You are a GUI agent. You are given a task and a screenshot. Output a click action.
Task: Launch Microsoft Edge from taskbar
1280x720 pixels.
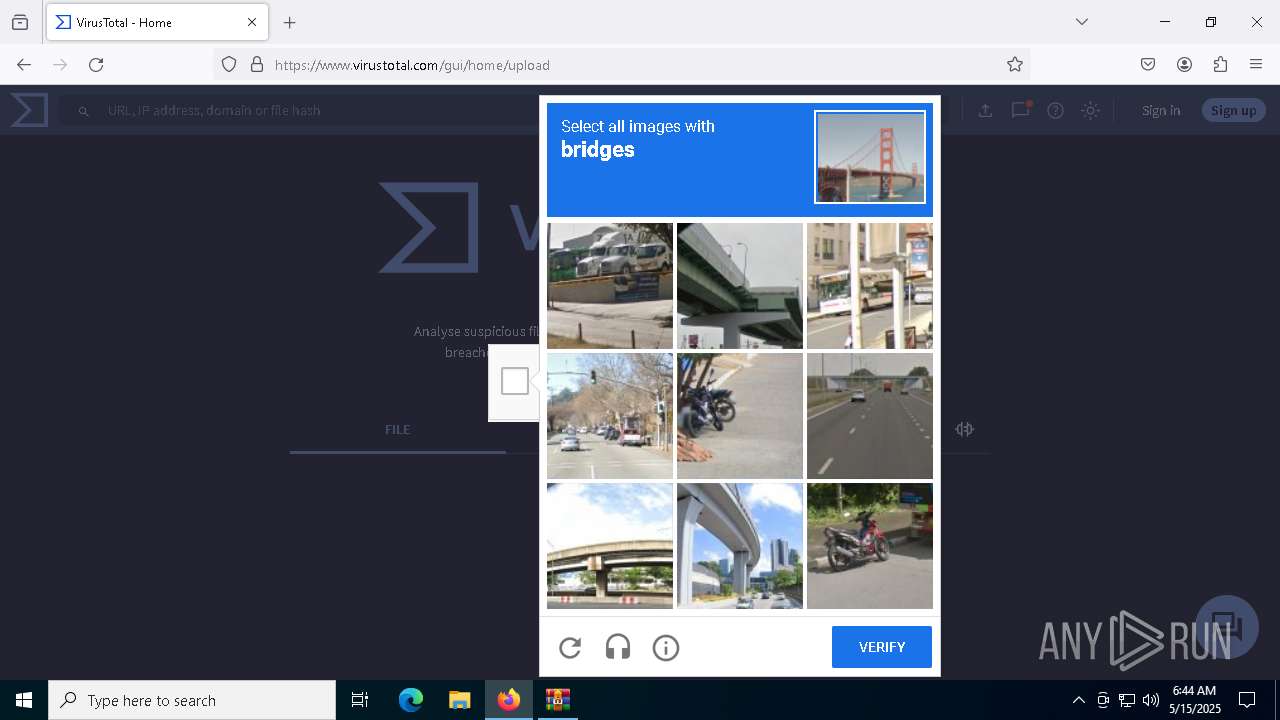411,700
